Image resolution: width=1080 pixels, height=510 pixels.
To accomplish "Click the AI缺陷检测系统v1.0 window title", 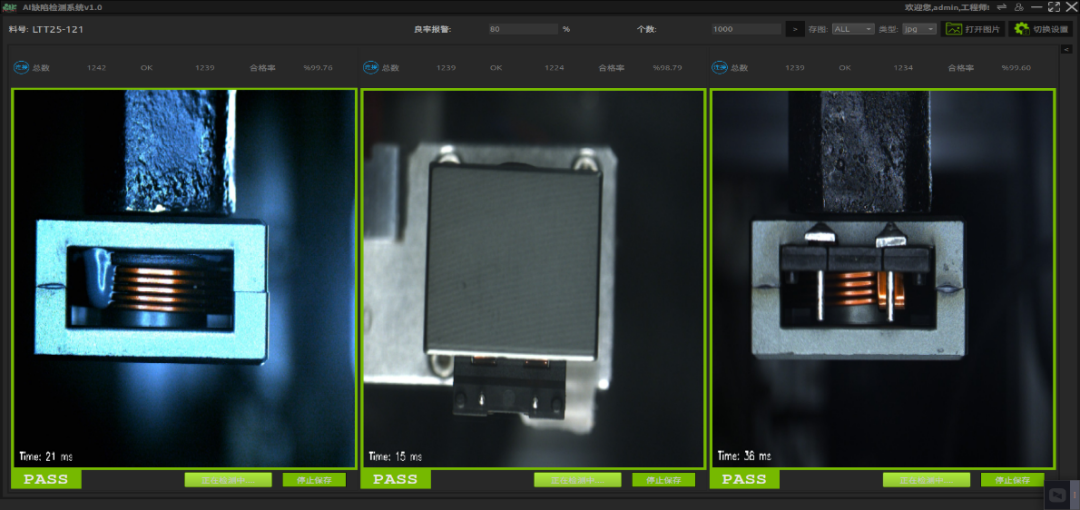I will click(62, 7).
